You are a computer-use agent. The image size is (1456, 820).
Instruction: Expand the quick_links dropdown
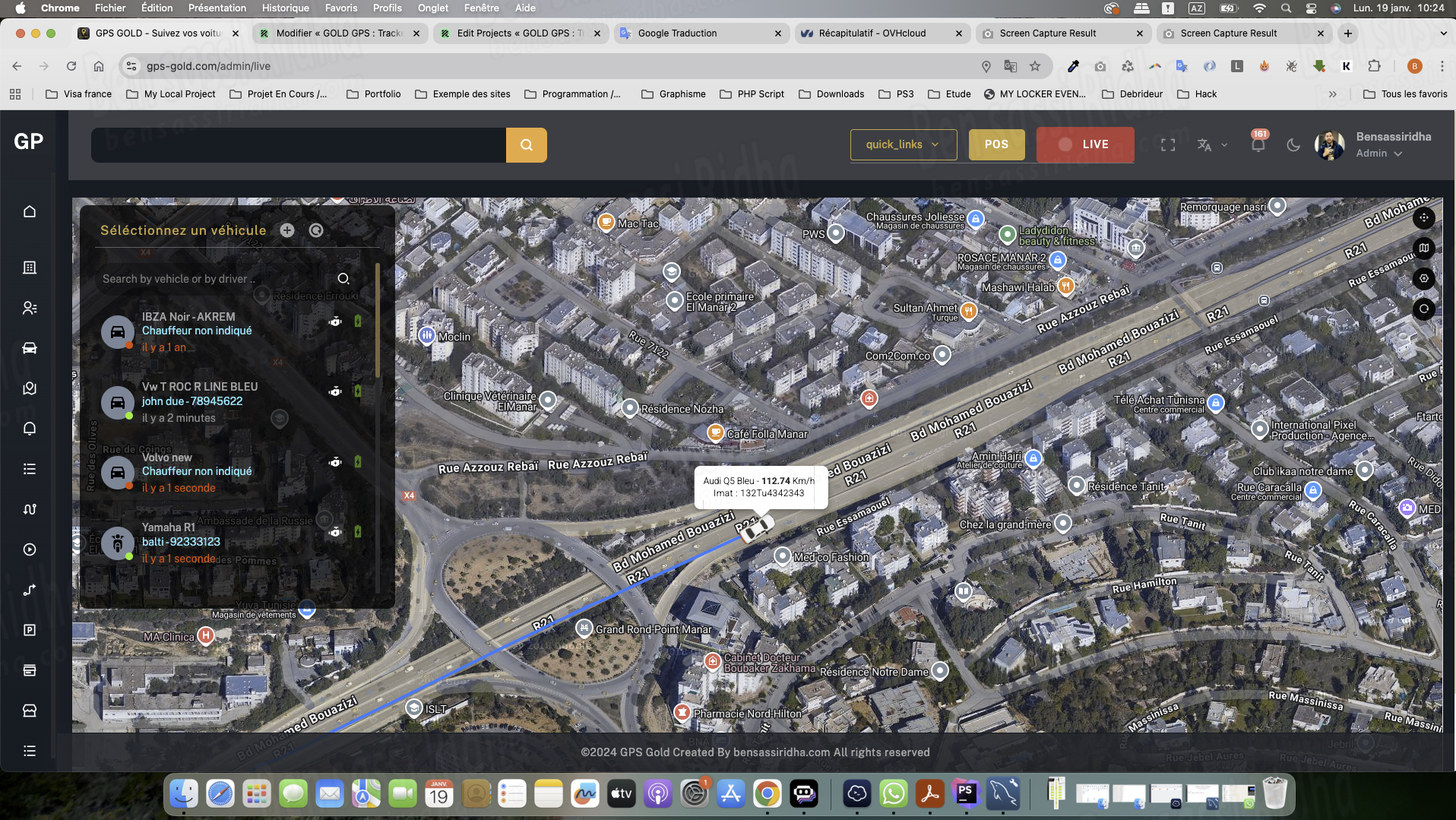903,144
